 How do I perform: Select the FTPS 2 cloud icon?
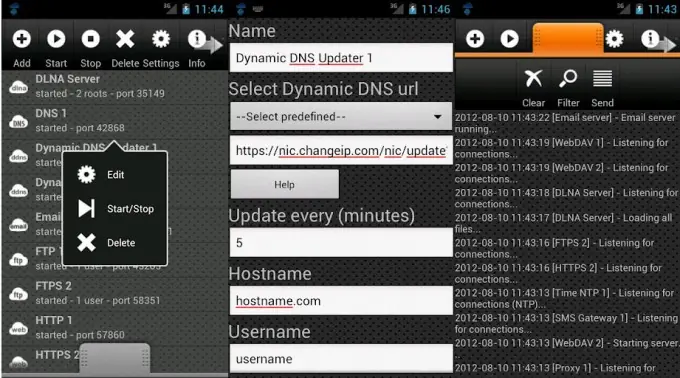click(x=19, y=294)
